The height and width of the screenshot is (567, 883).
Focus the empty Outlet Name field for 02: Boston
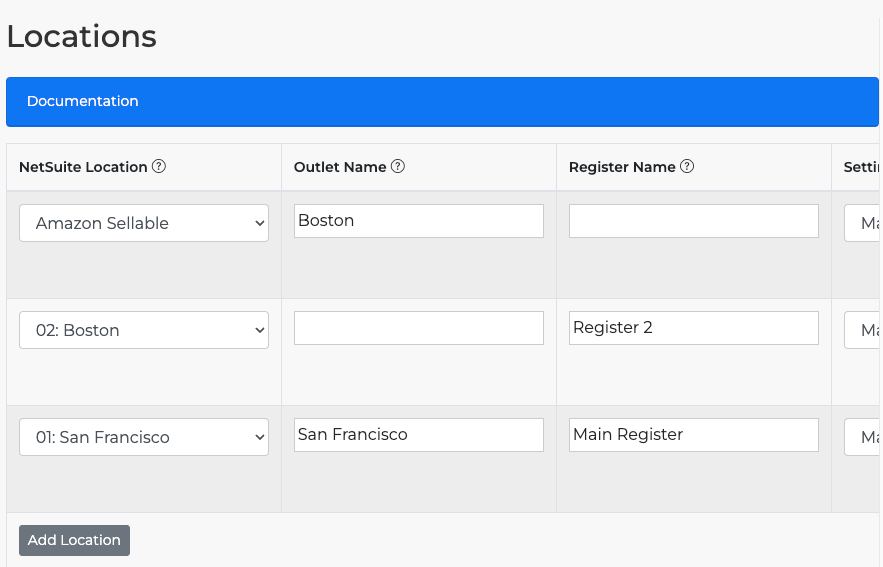click(418, 328)
